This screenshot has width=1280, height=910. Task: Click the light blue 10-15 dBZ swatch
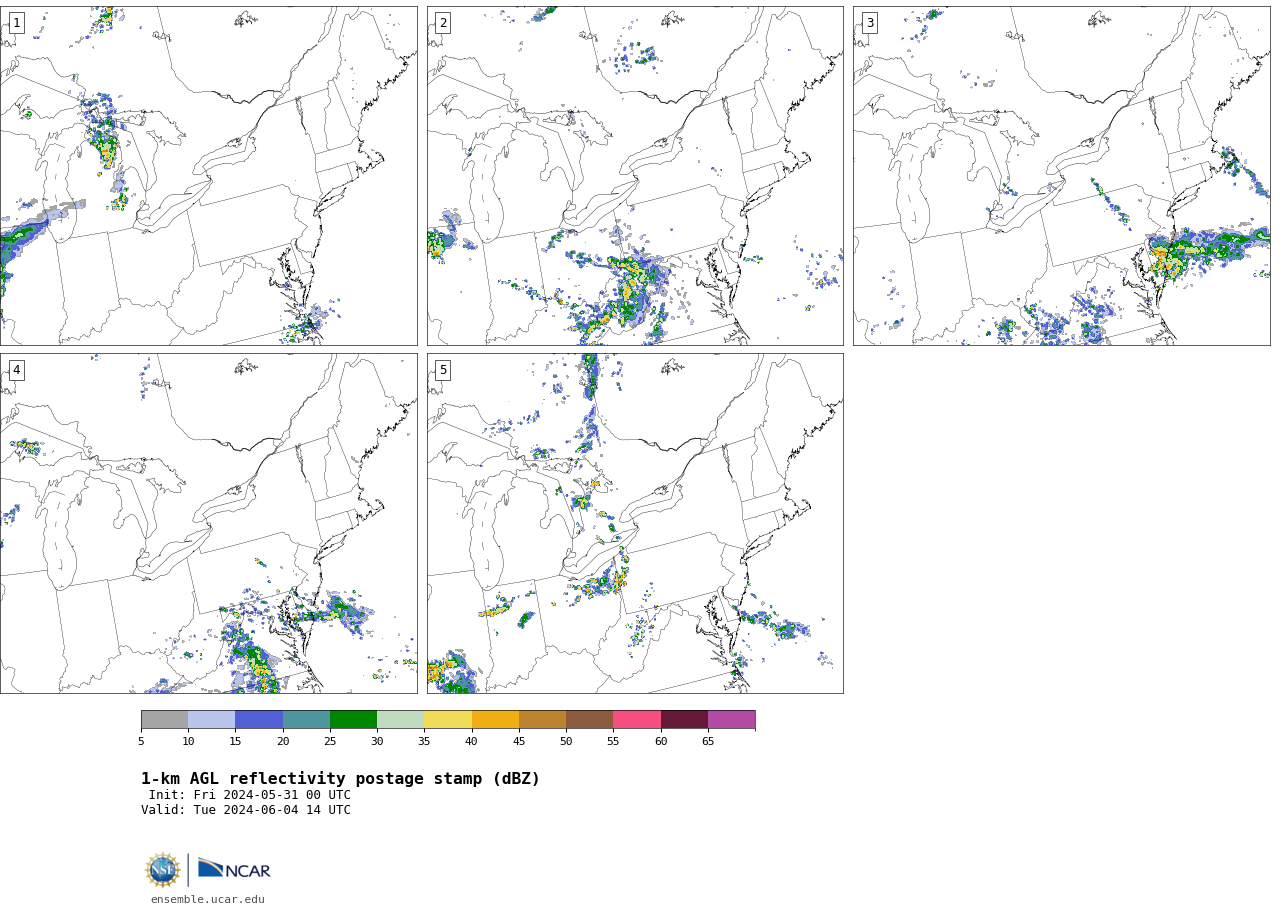click(211, 720)
